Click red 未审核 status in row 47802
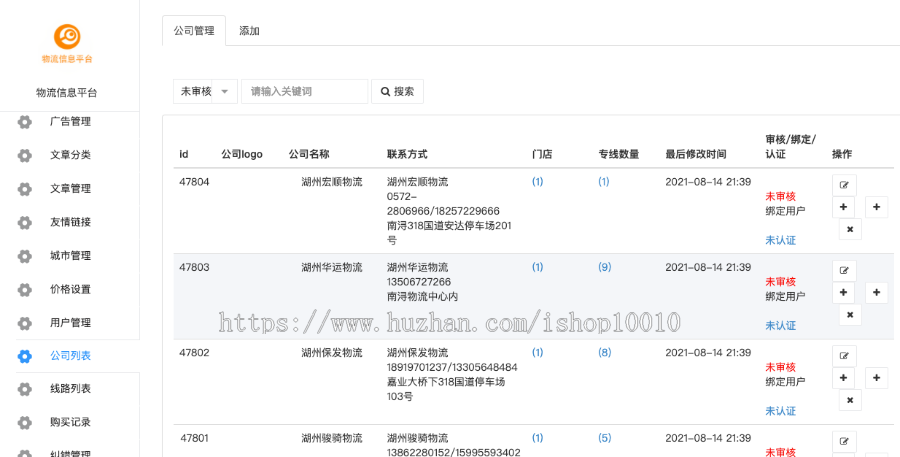Screen dimensions: 900x457 (x=781, y=367)
